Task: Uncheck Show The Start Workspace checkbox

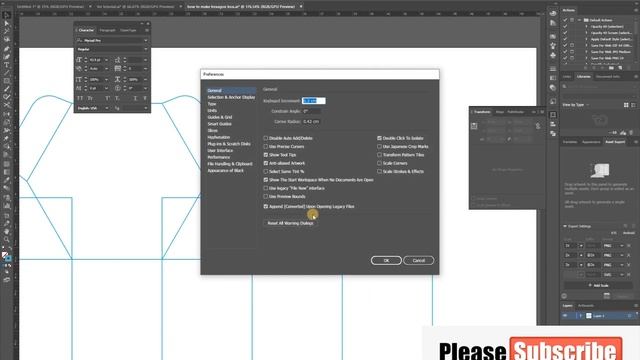Action: tap(266, 180)
